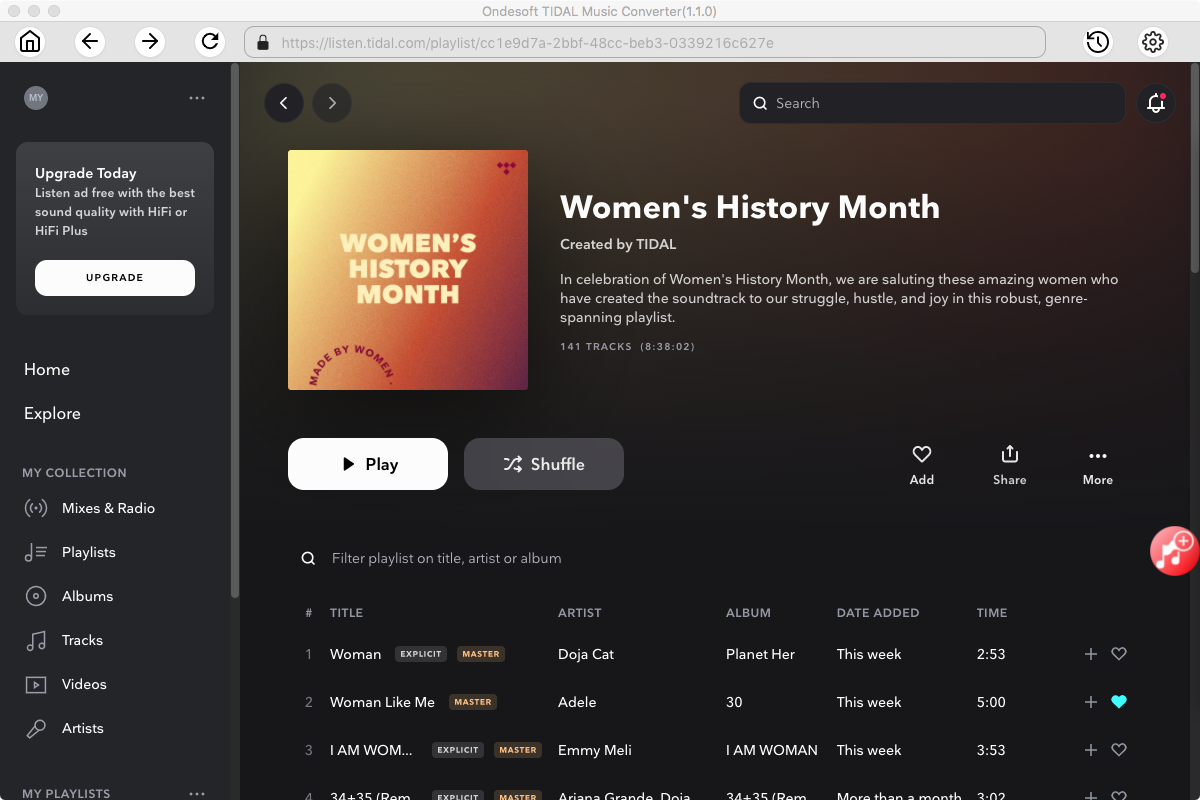
Task: Open artist Emmy Meli
Action: tap(595, 750)
